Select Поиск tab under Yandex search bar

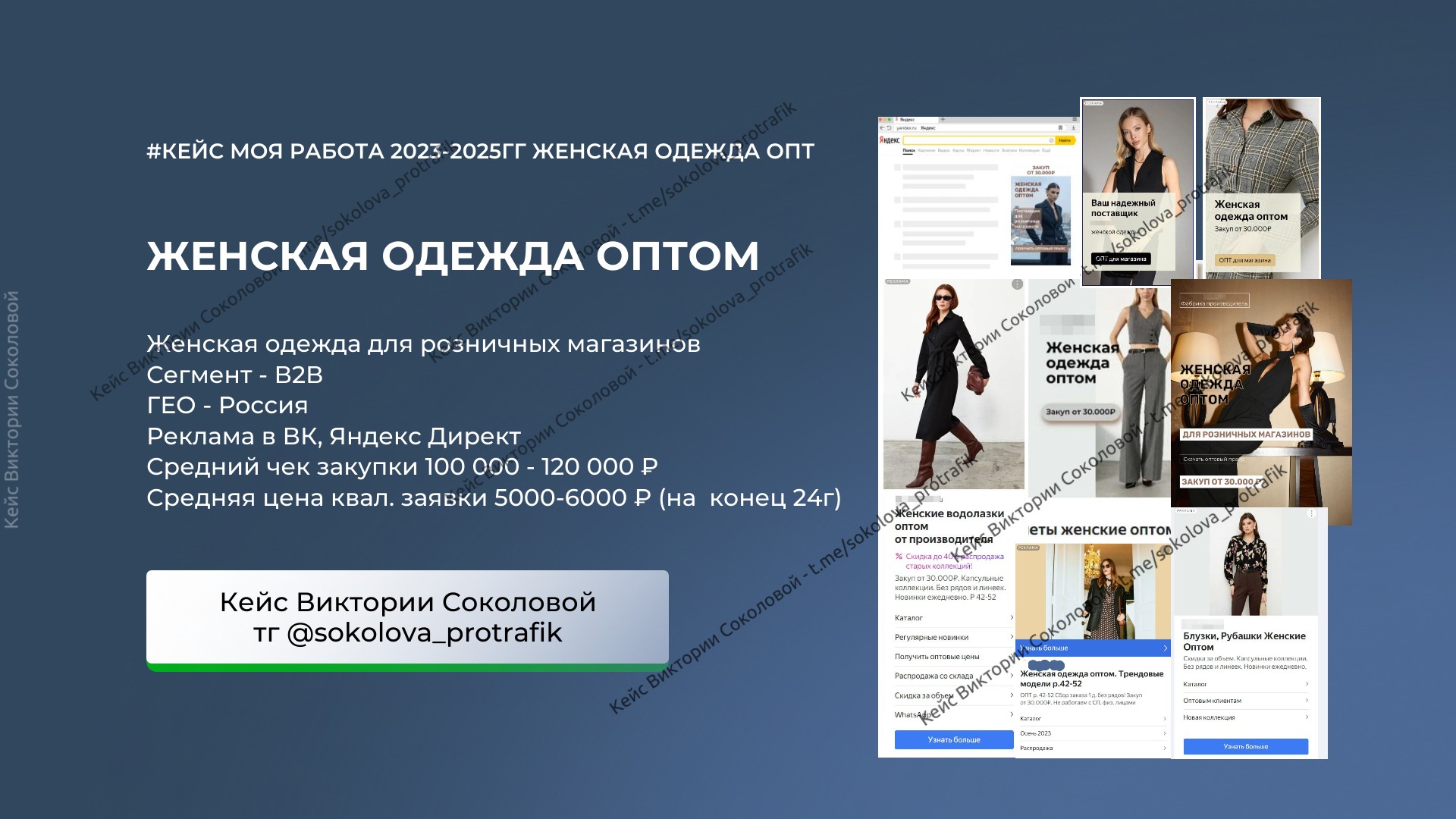click(x=908, y=150)
